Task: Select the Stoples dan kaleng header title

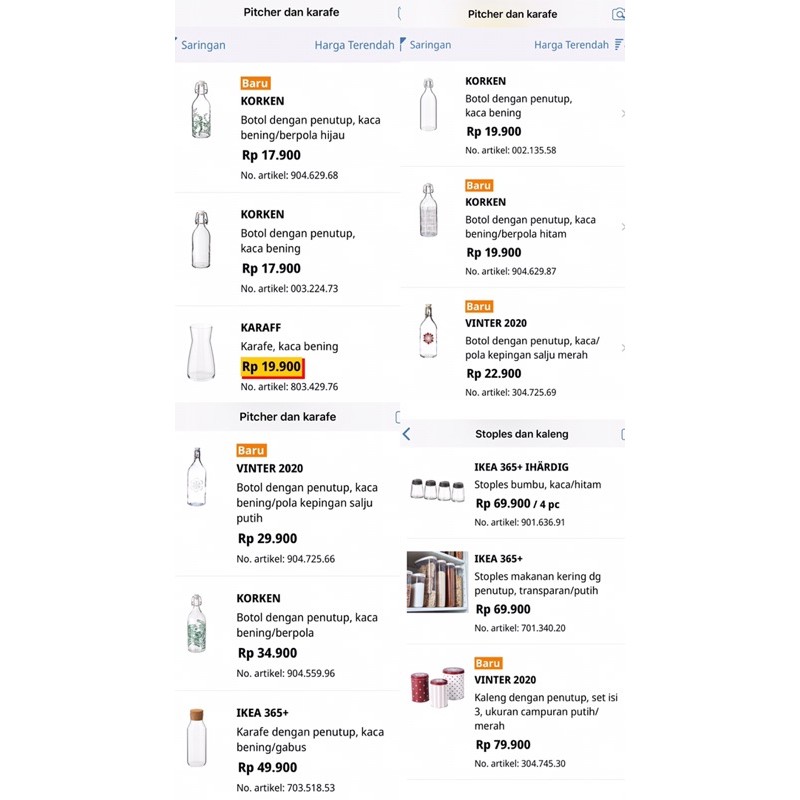Action: coord(522,434)
